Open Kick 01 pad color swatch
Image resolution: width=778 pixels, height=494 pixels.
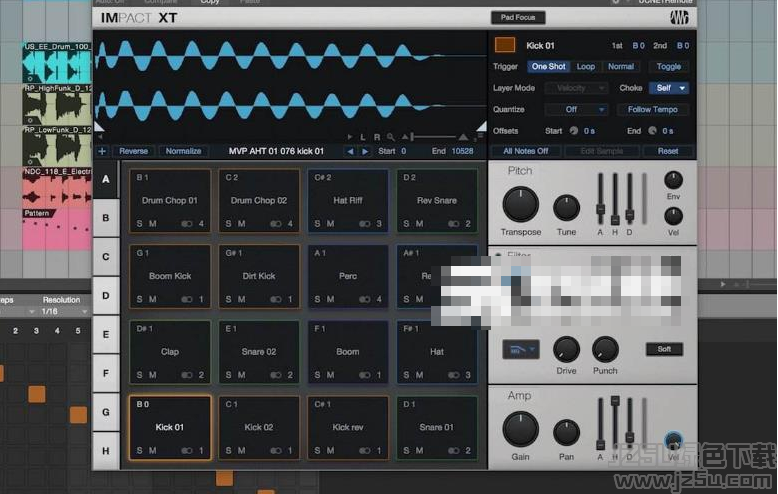pyautogui.click(x=505, y=45)
